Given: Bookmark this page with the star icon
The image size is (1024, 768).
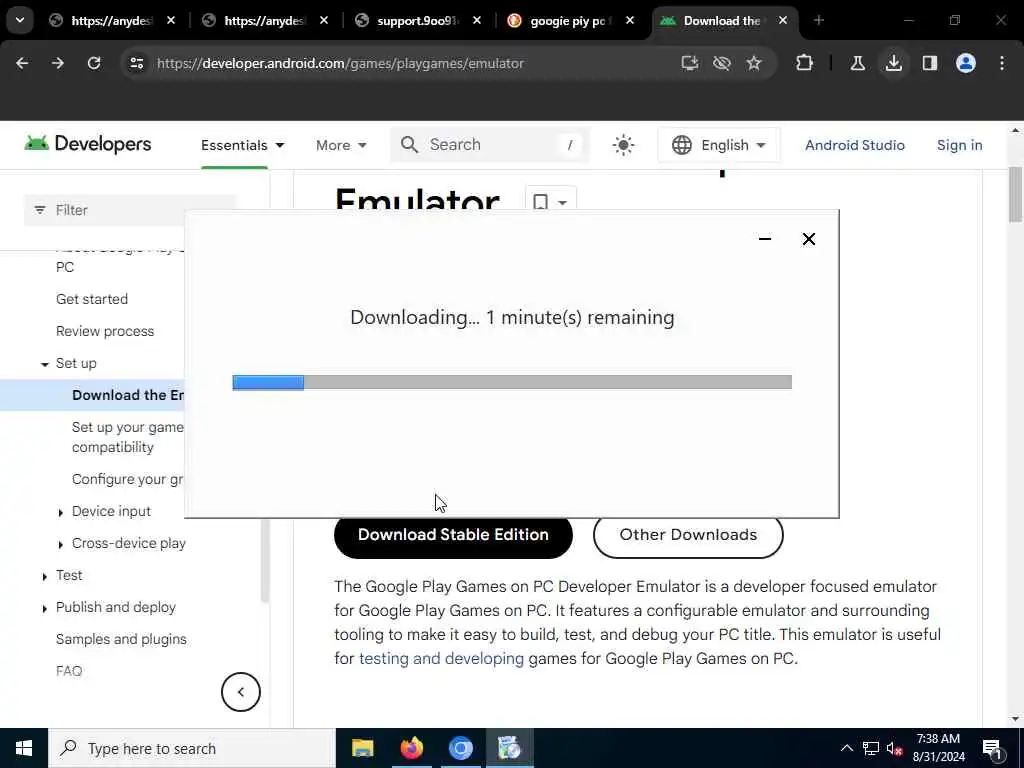Looking at the screenshot, I should 754,63.
